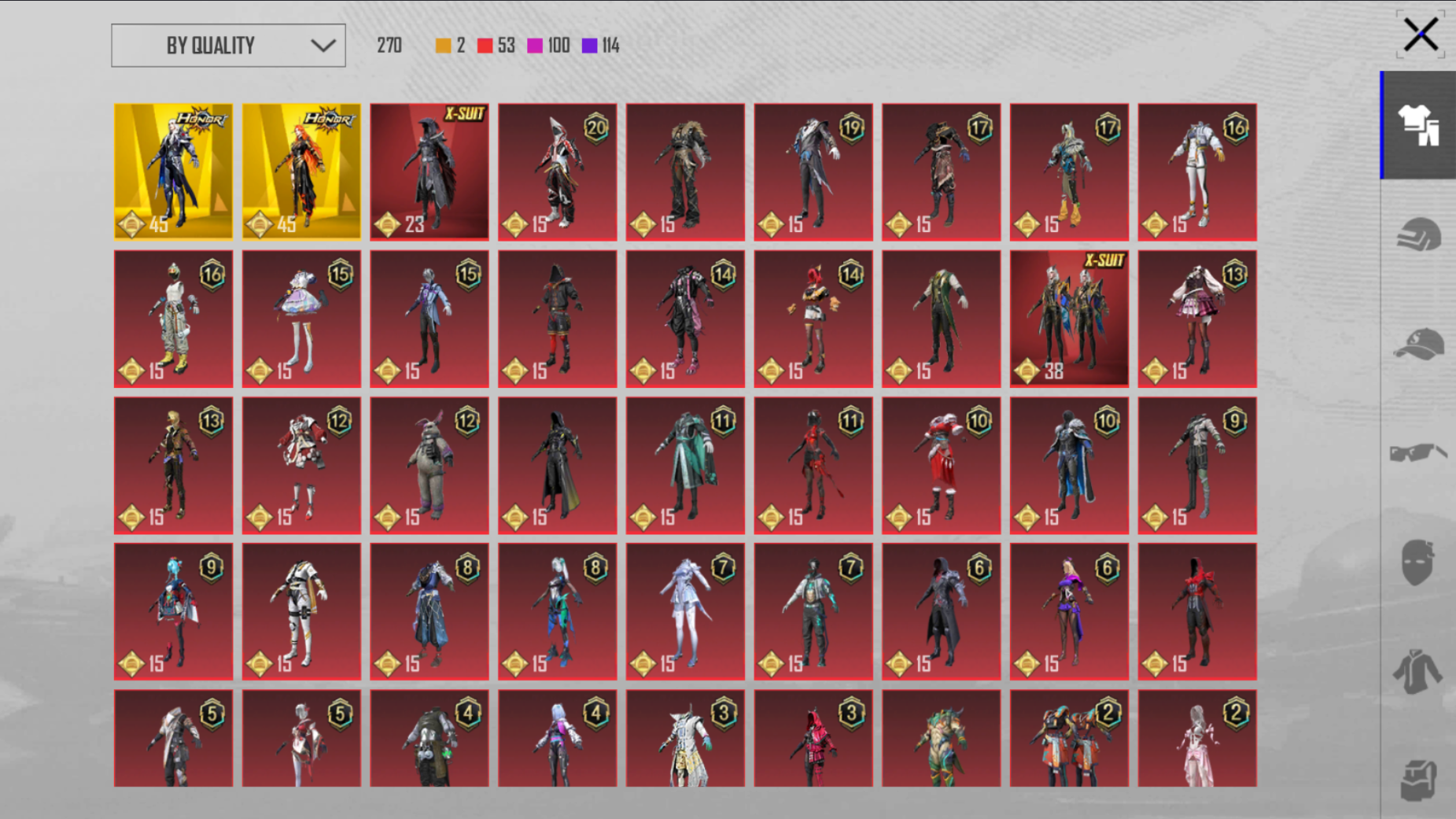Open the helmet category in sidebar

[1418, 234]
